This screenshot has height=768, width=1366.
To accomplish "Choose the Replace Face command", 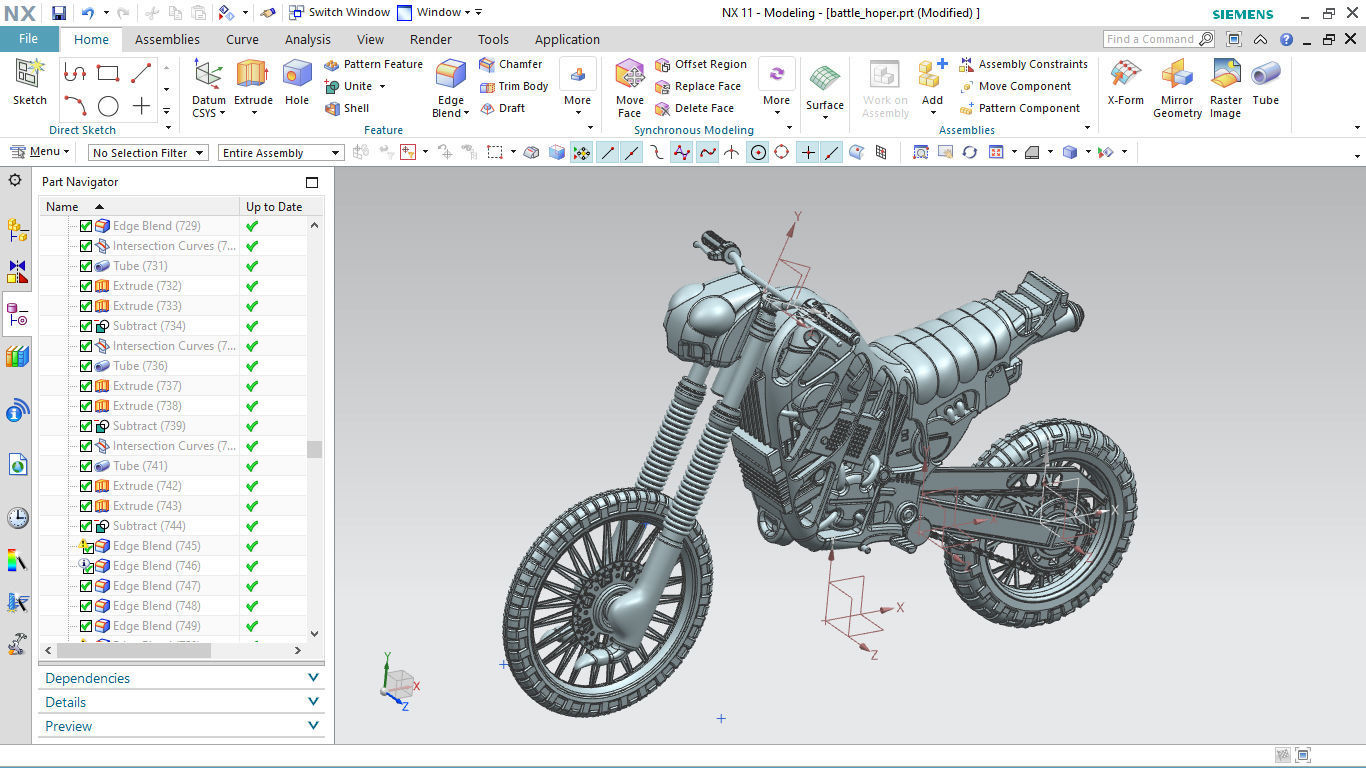I will click(698, 86).
